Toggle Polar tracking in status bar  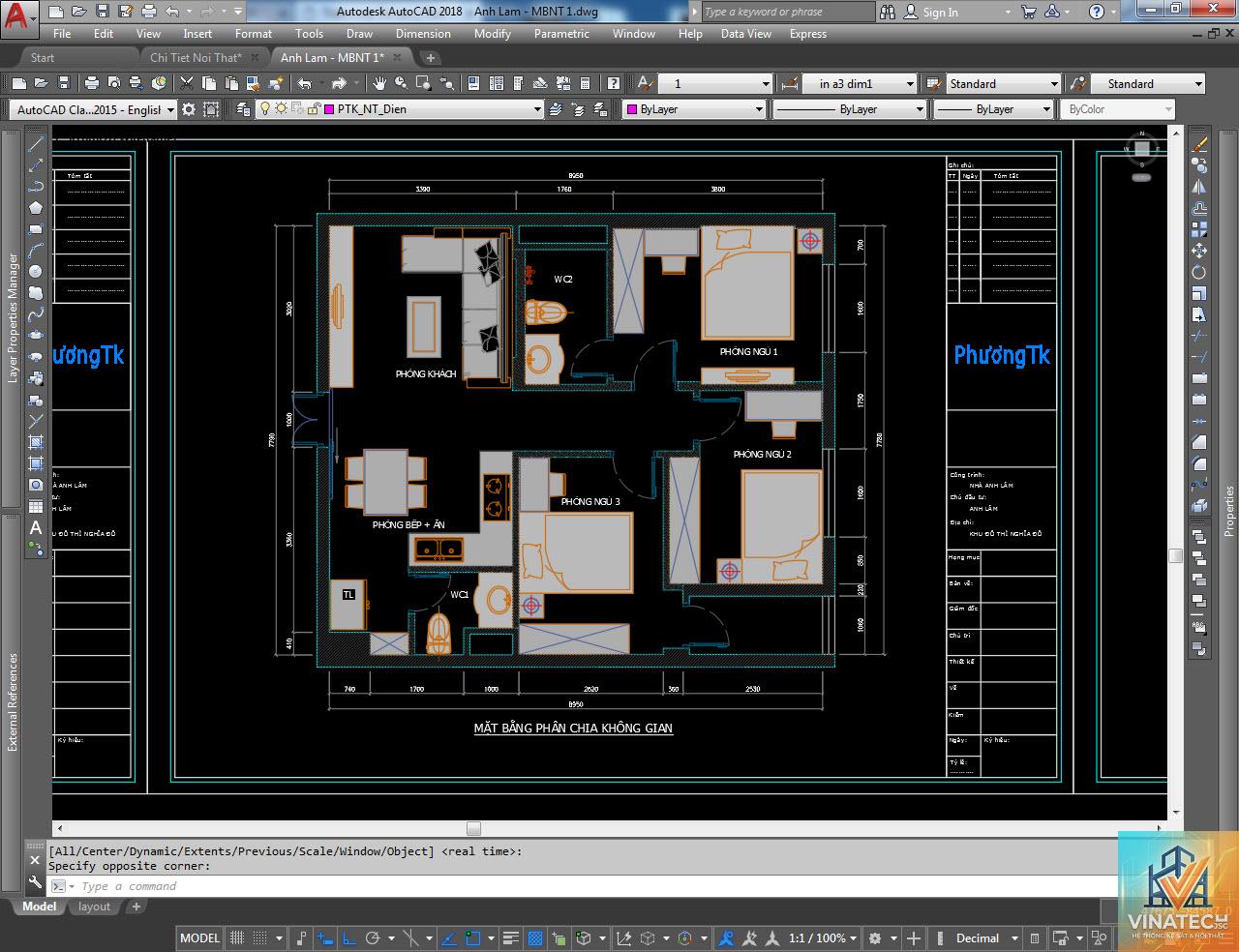tap(373, 937)
